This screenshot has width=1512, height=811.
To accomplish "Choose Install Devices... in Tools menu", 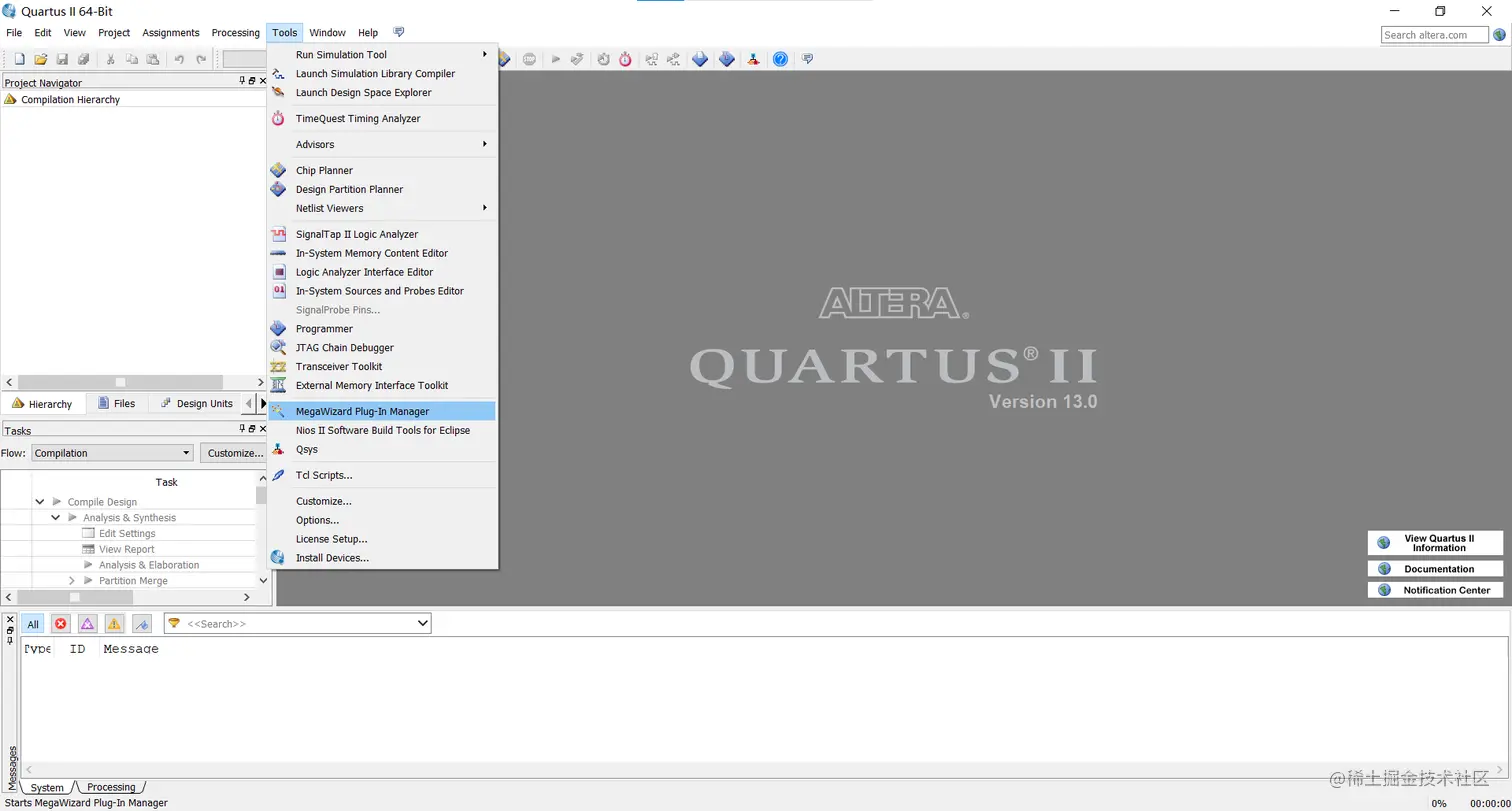I will click(381, 558).
